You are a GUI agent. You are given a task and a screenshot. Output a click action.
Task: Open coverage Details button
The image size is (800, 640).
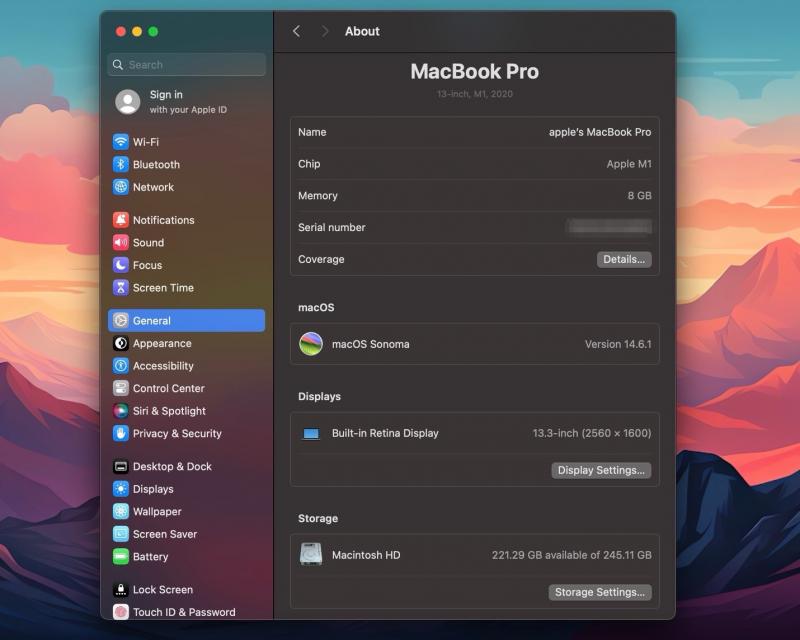[x=624, y=259]
